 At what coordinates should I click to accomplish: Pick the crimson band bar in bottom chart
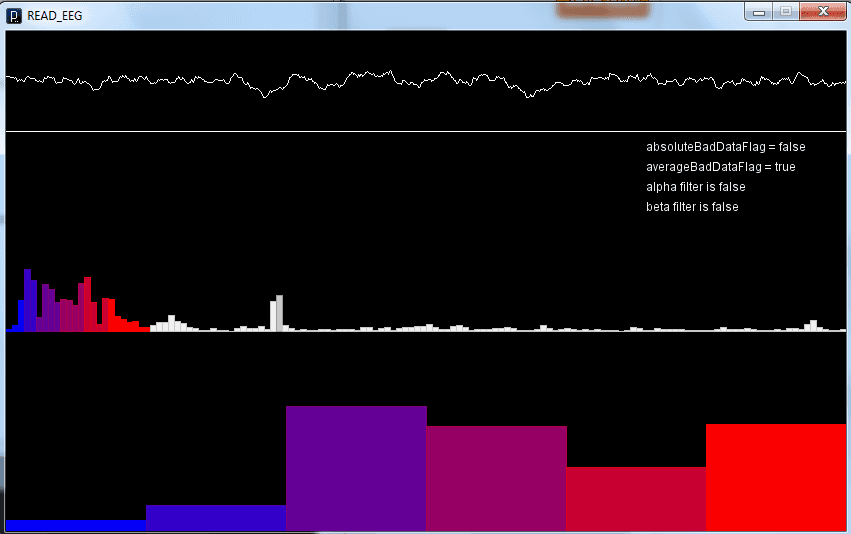pyautogui.click(x=636, y=499)
